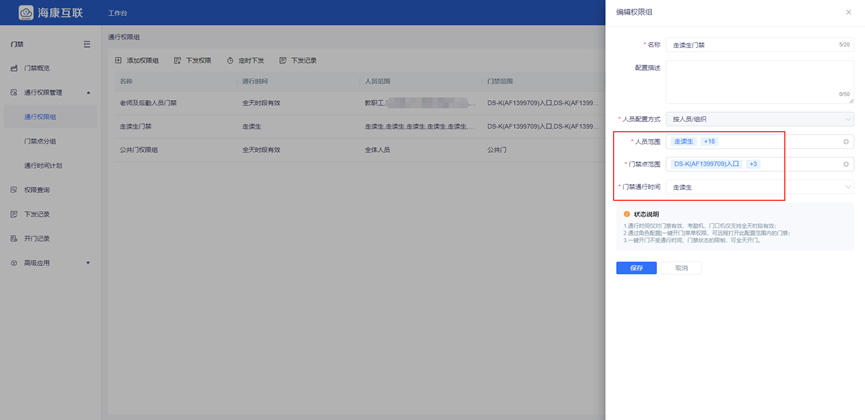Click the 海康互联 logo icon
The height and width of the screenshot is (420, 865).
click(x=27, y=12)
